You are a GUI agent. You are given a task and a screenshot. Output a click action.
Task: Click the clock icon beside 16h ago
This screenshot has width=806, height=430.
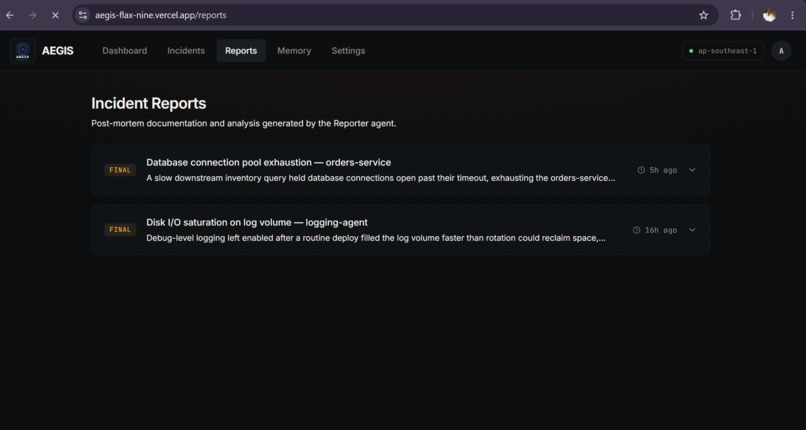pos(636,230)
